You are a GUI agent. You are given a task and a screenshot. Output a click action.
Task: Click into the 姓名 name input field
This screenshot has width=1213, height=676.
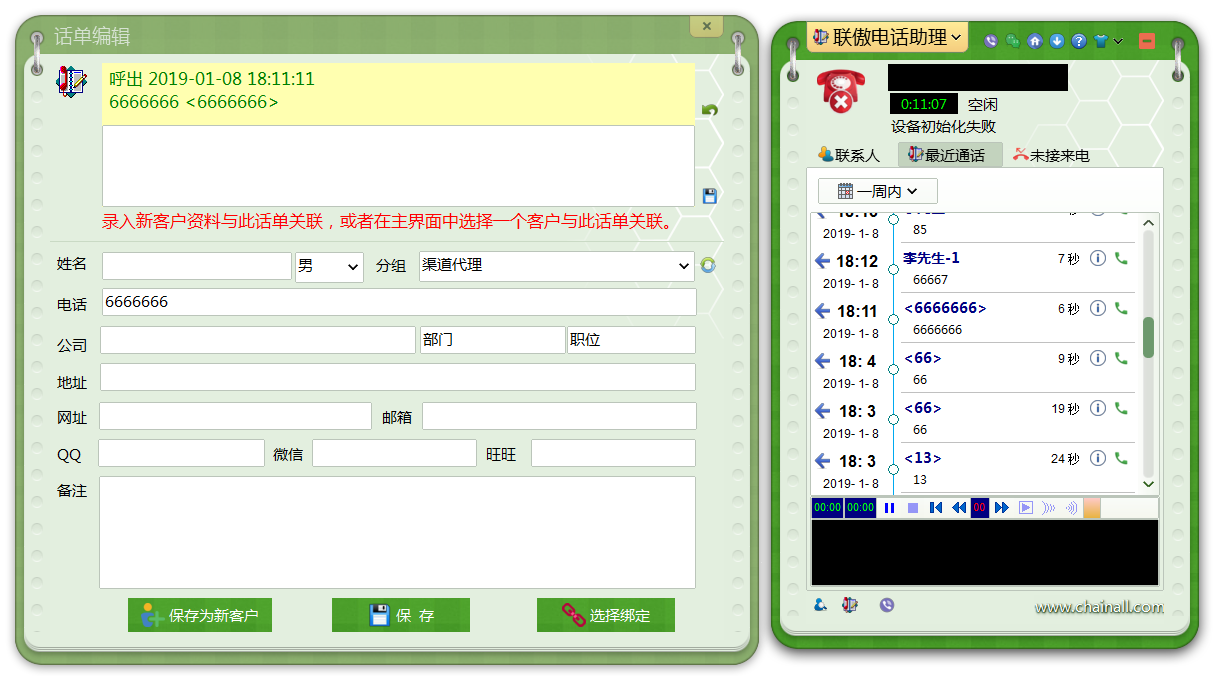pyautogui.click(x=196, y=266)
